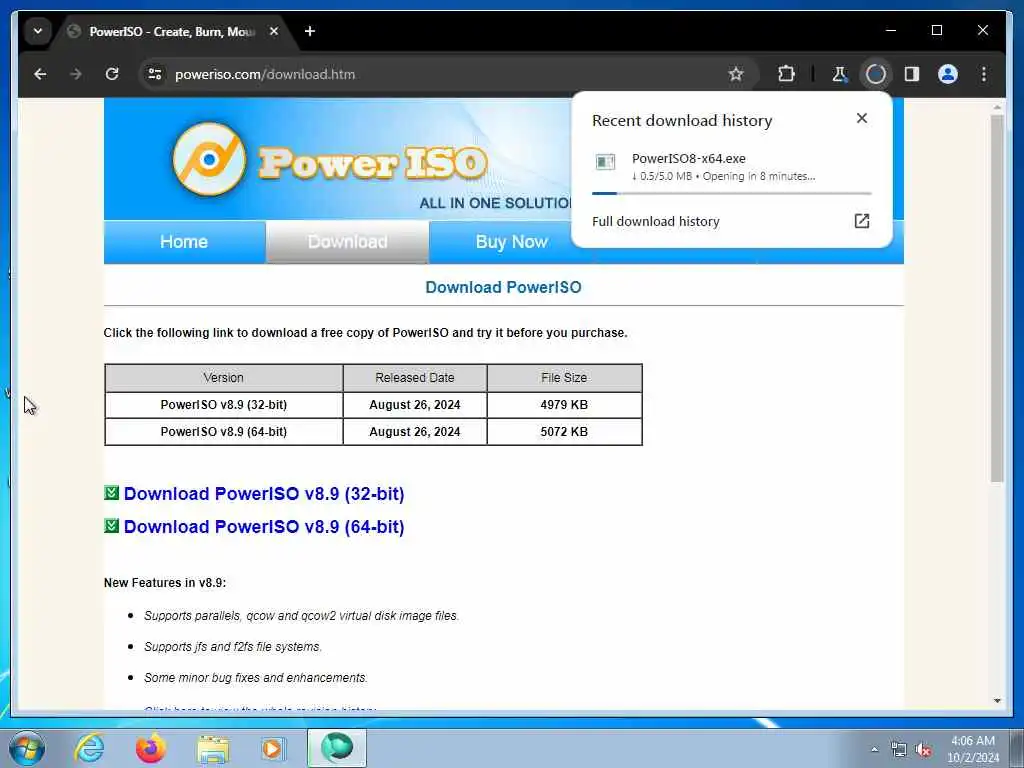Screen dimensions: 1024x768
Task: Show hidden system tray icons
Action: point(874,750)
